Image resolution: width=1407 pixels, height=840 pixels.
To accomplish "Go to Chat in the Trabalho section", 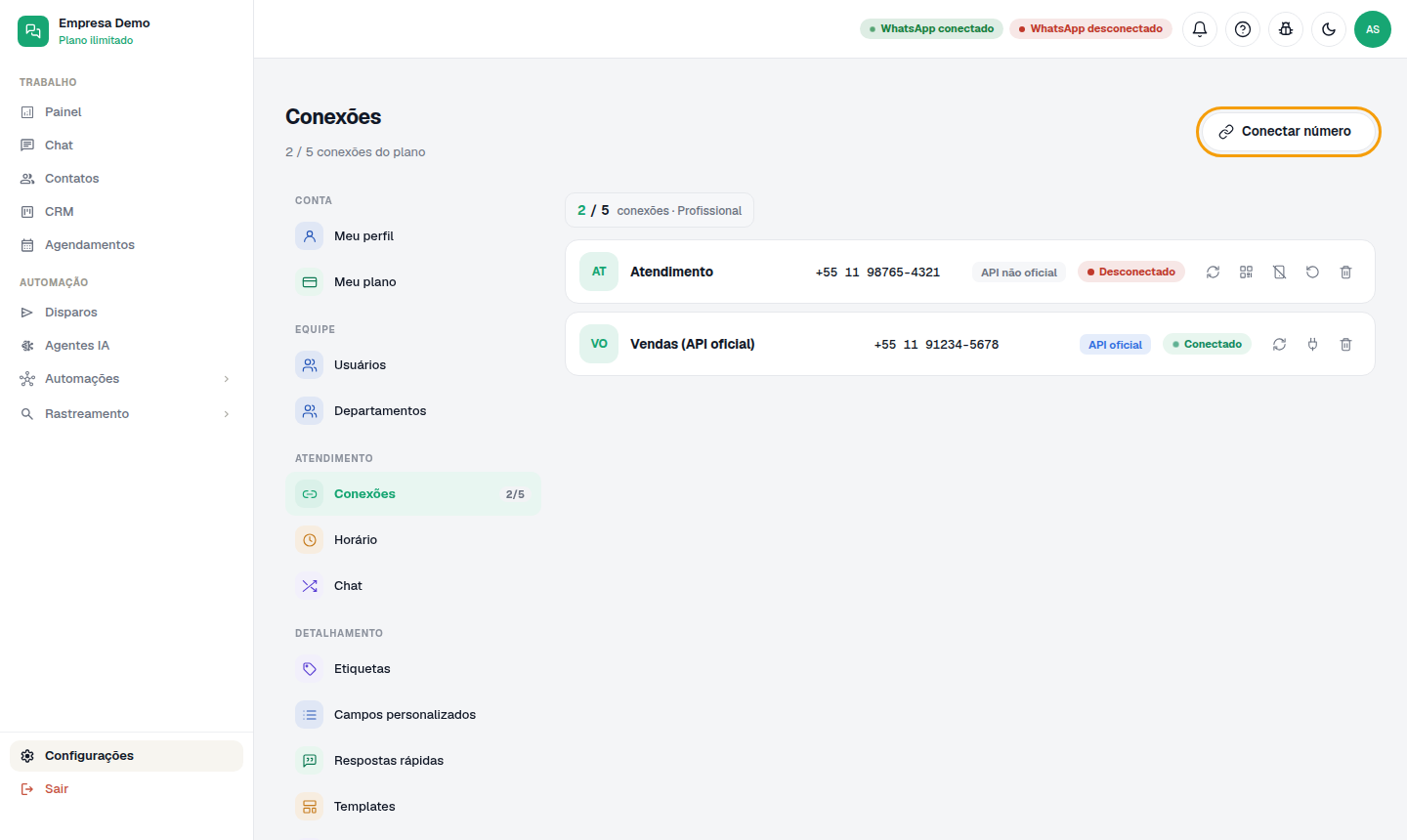I will coord(126,146).
